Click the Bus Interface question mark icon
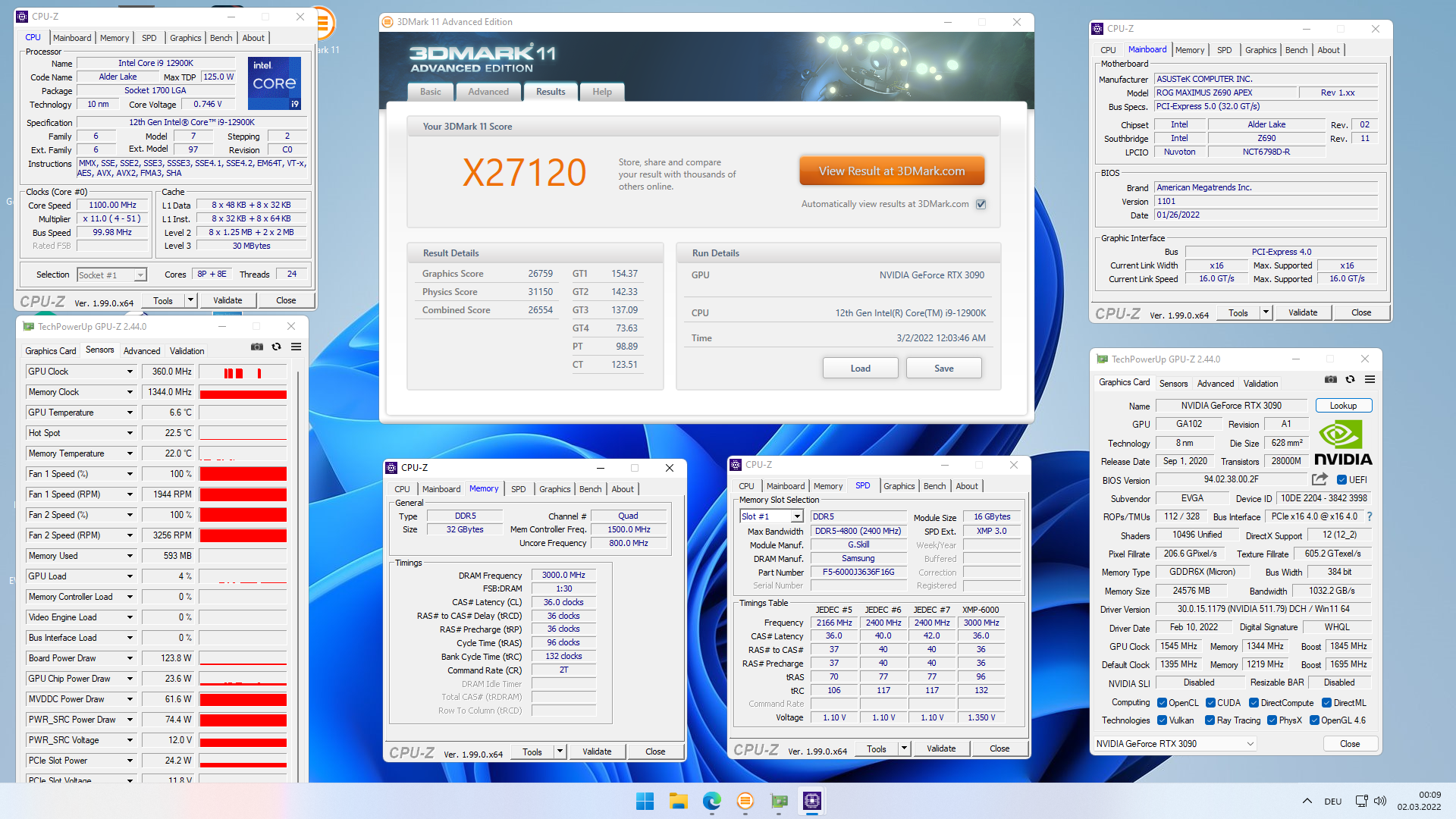The width and height of the screenshot is (1456, 819). coord(1370,516)
